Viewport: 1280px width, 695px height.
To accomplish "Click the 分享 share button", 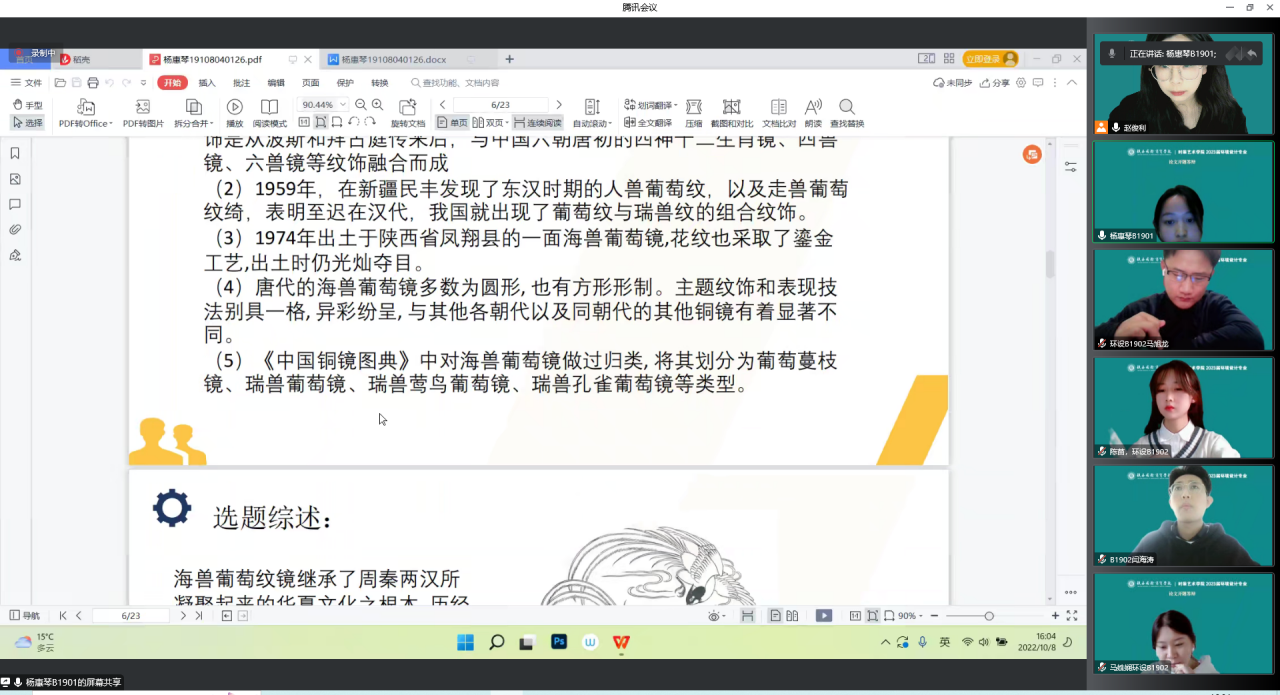I will pos(995,83).
